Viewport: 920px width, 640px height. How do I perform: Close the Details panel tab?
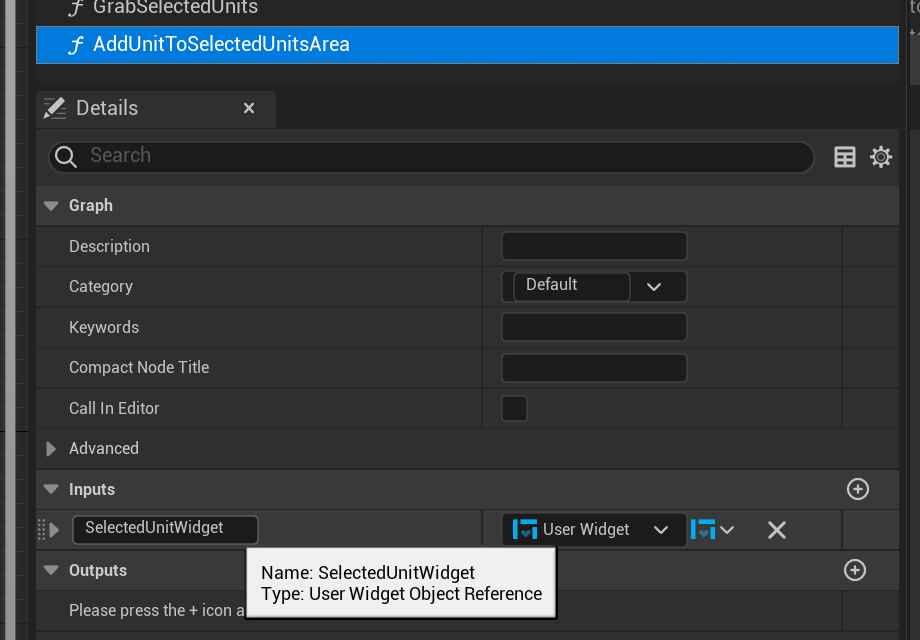pos(249,108)
